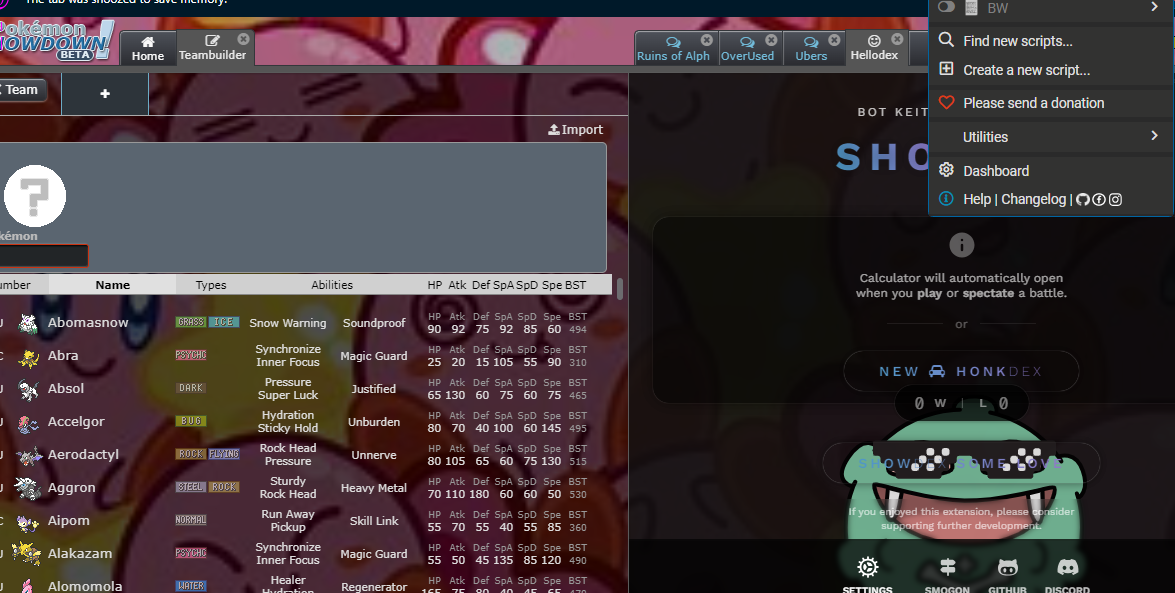1175x593 pixels.
Task: Open the Changelog link in the menu
Action: pyautogui.click(x=1033, y=199)
